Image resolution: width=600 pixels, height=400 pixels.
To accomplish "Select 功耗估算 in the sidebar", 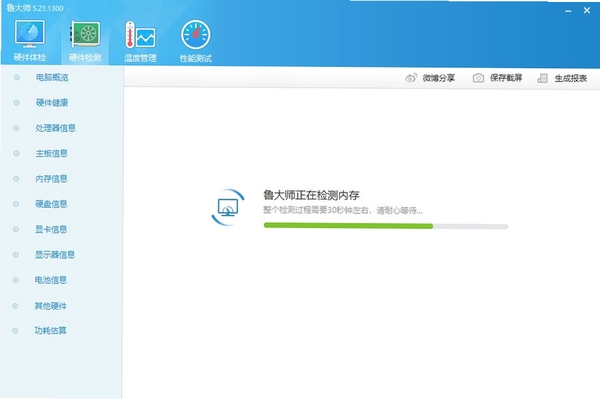I will point(51,330).
